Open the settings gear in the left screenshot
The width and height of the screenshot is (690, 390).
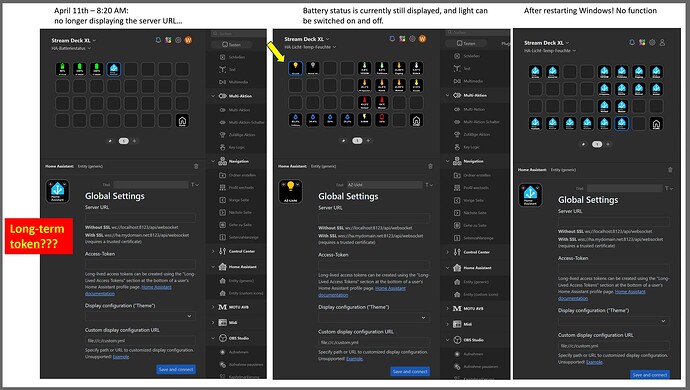(x=178, y=40)
